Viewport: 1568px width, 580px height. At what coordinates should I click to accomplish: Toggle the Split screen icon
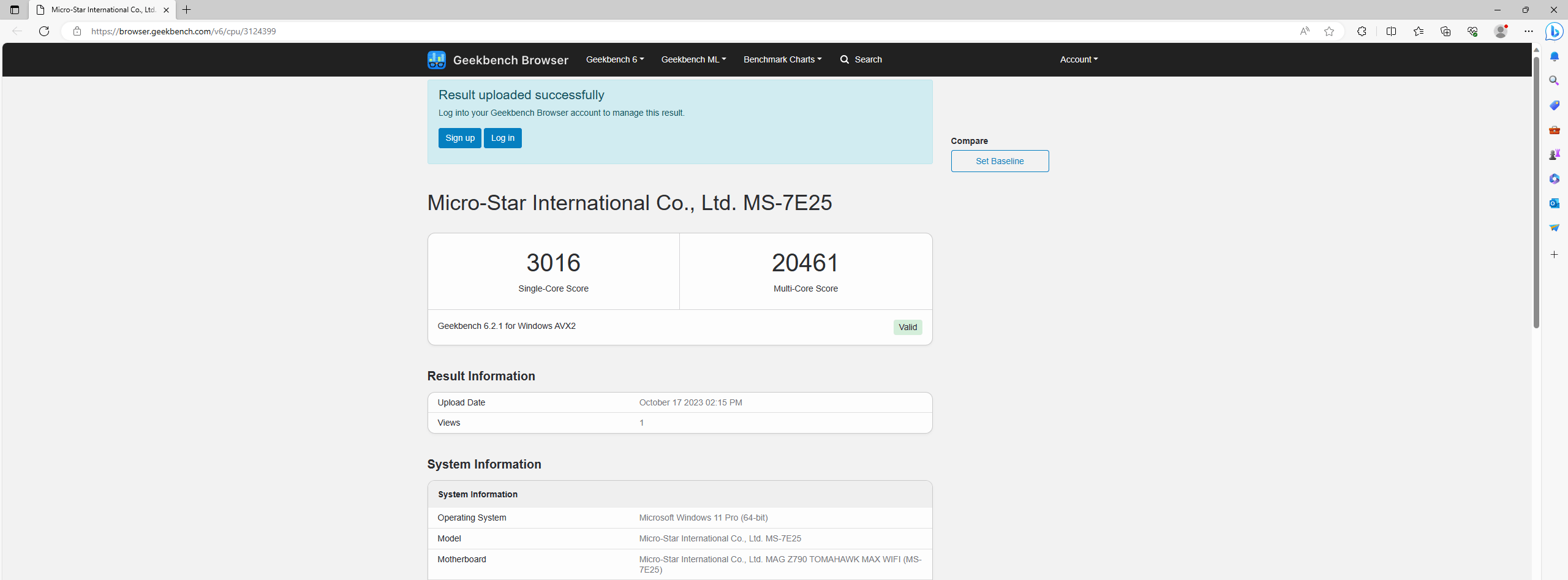tap(1391, 31)
